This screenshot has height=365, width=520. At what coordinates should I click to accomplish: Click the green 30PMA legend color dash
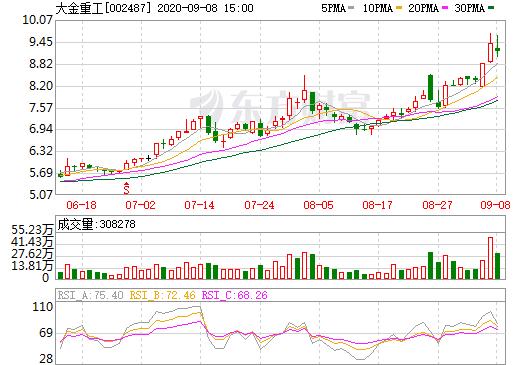(491, 8)
